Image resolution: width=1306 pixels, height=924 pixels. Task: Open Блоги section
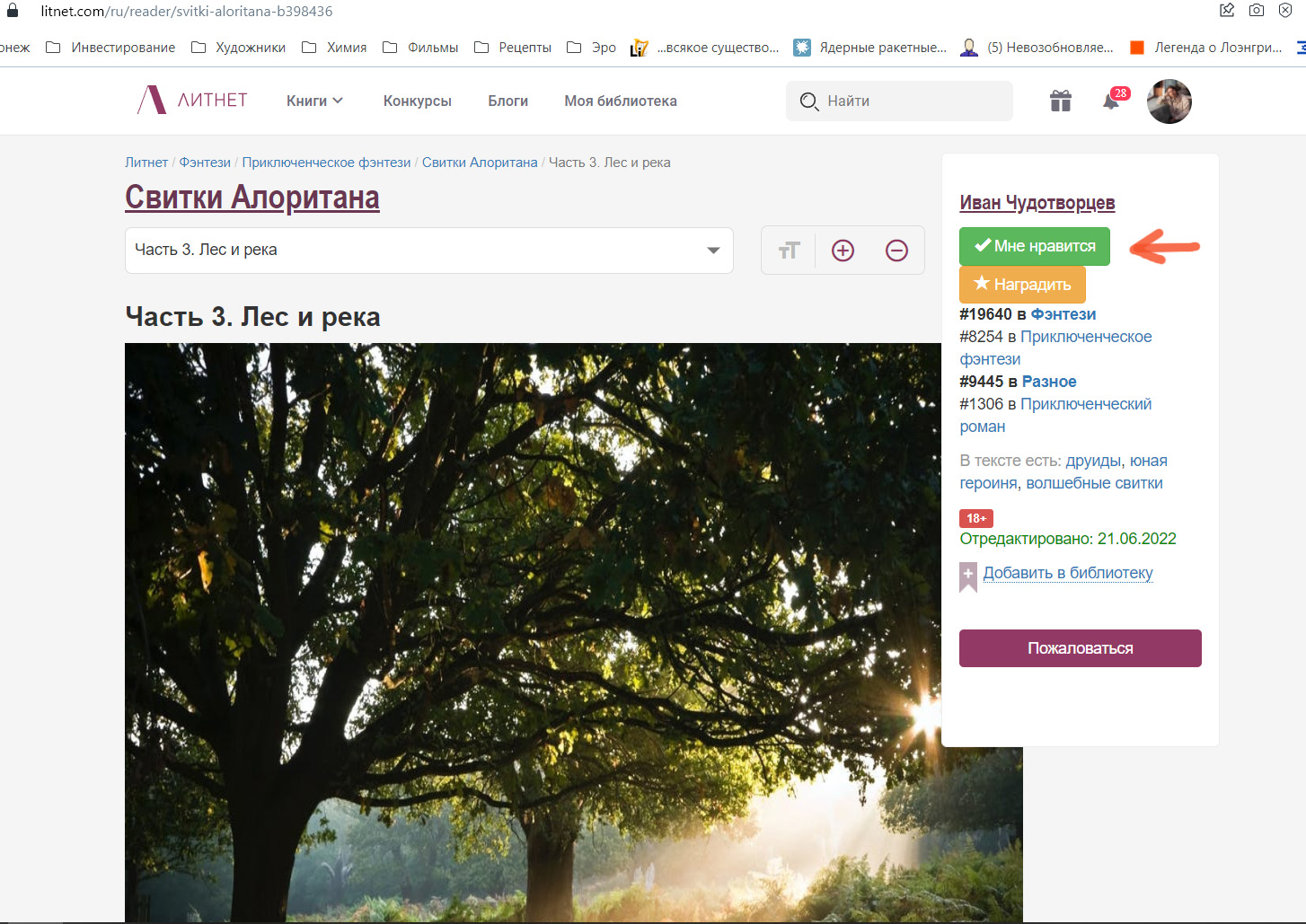pyautogui.click(x=507, y=101)
